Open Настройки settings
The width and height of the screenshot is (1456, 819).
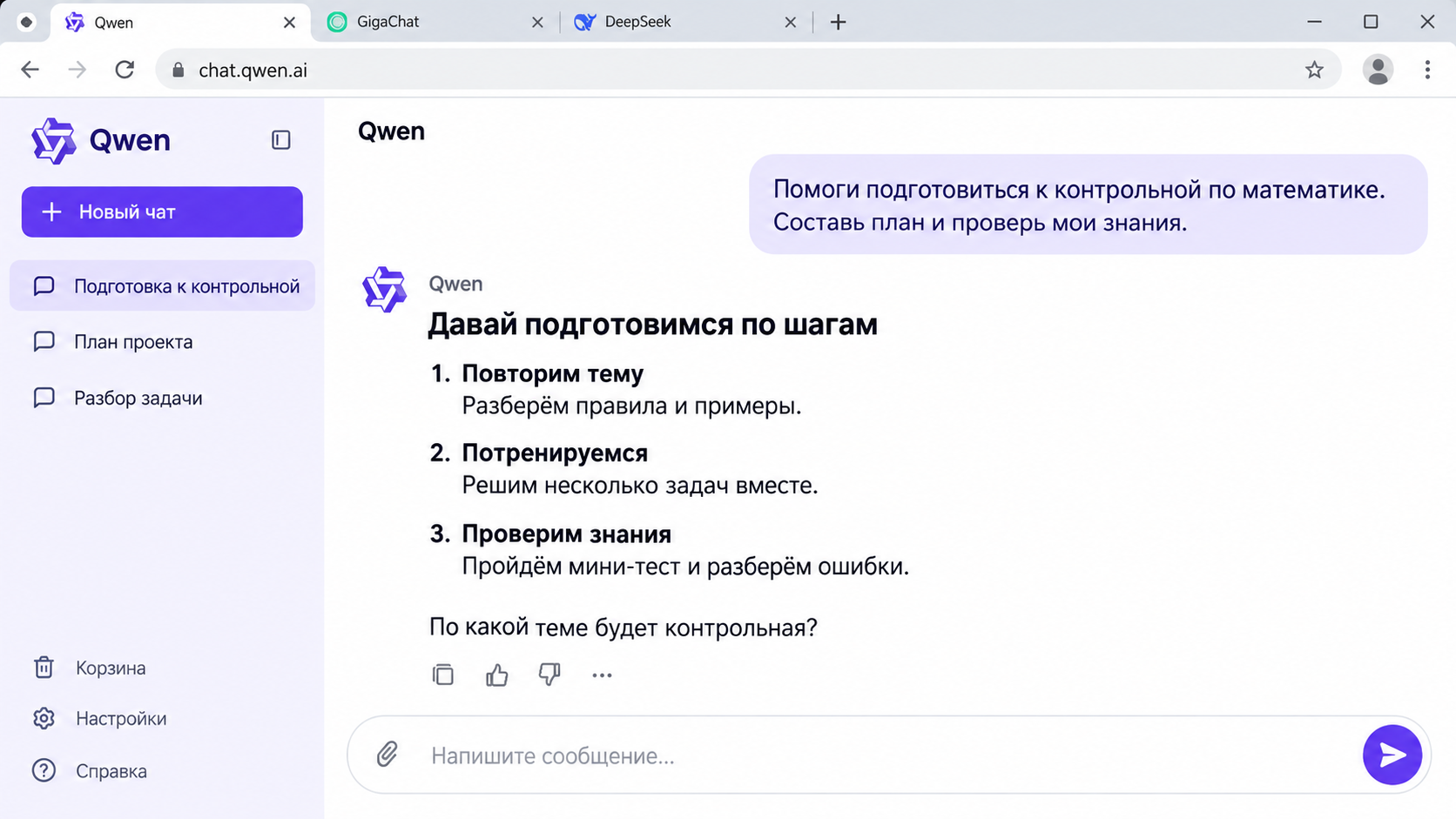pyautogui.click(x=99, y=718)
